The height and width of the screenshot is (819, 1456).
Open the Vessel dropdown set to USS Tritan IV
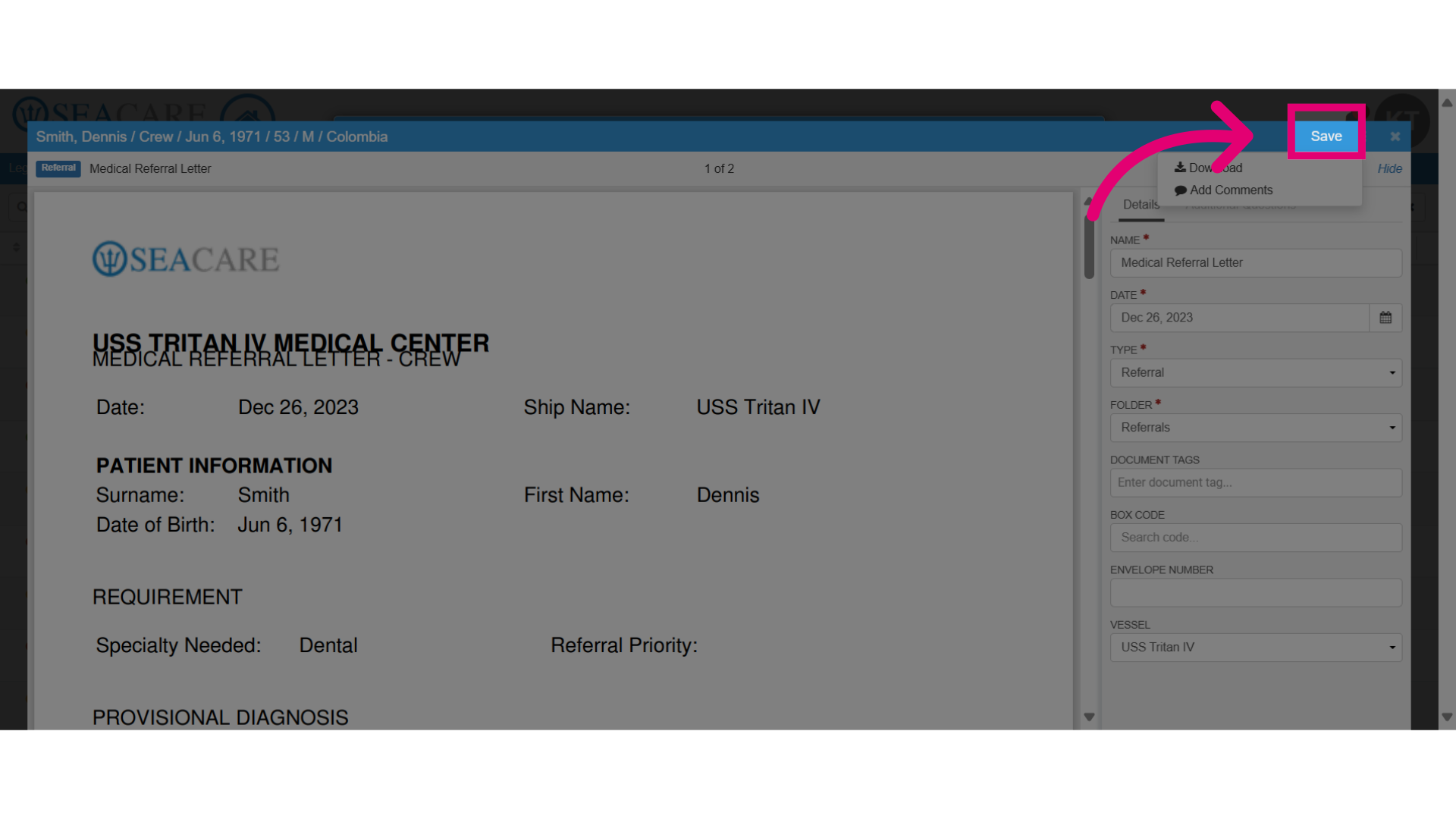(x=1256, y=648)
